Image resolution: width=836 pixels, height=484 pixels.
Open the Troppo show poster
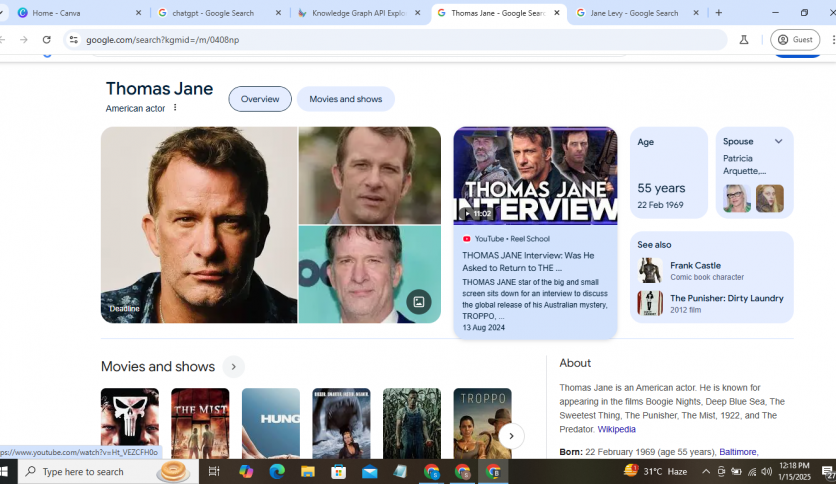[x=483, y=423]
